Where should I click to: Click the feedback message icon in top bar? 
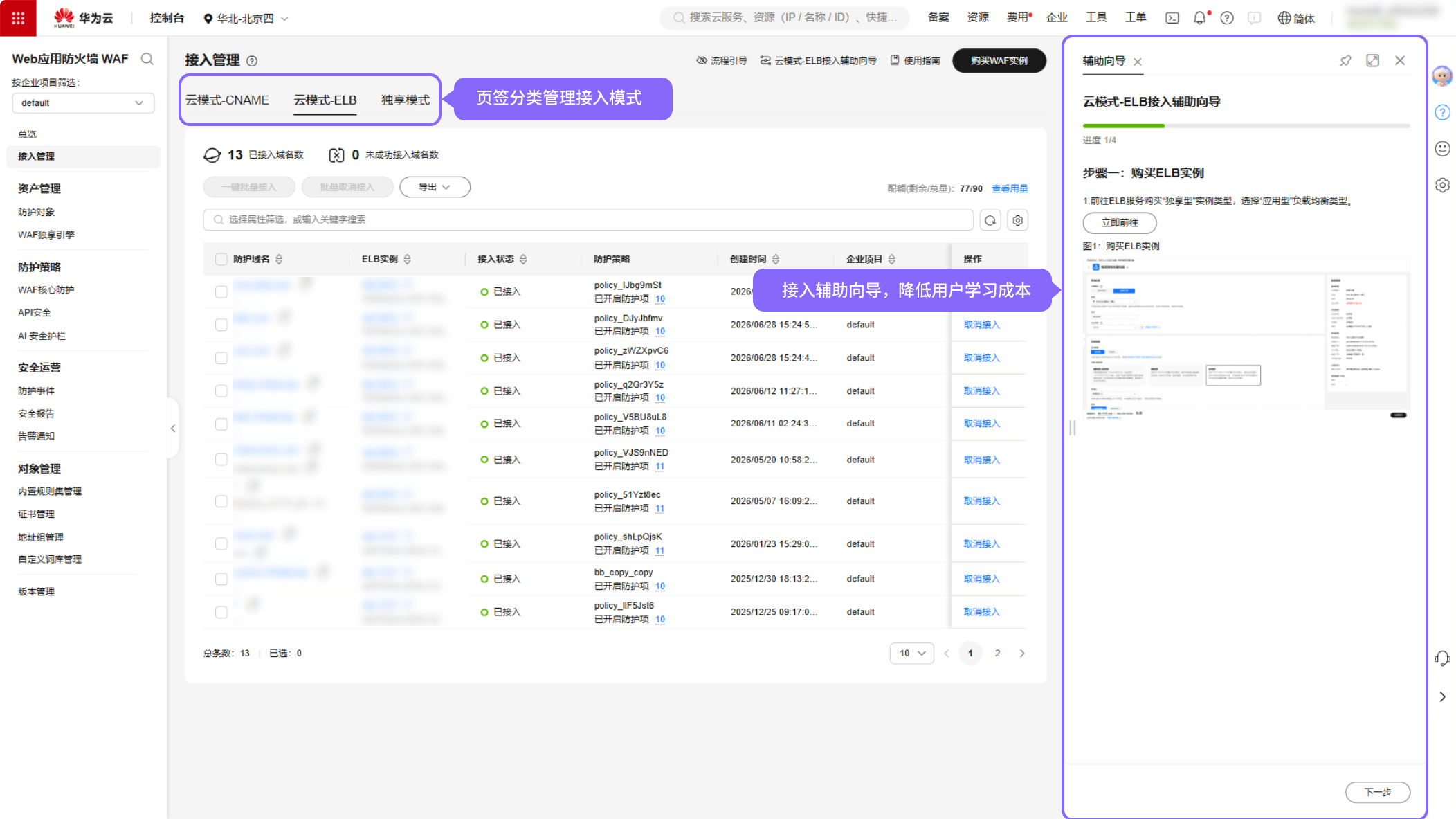(1254, 18)
